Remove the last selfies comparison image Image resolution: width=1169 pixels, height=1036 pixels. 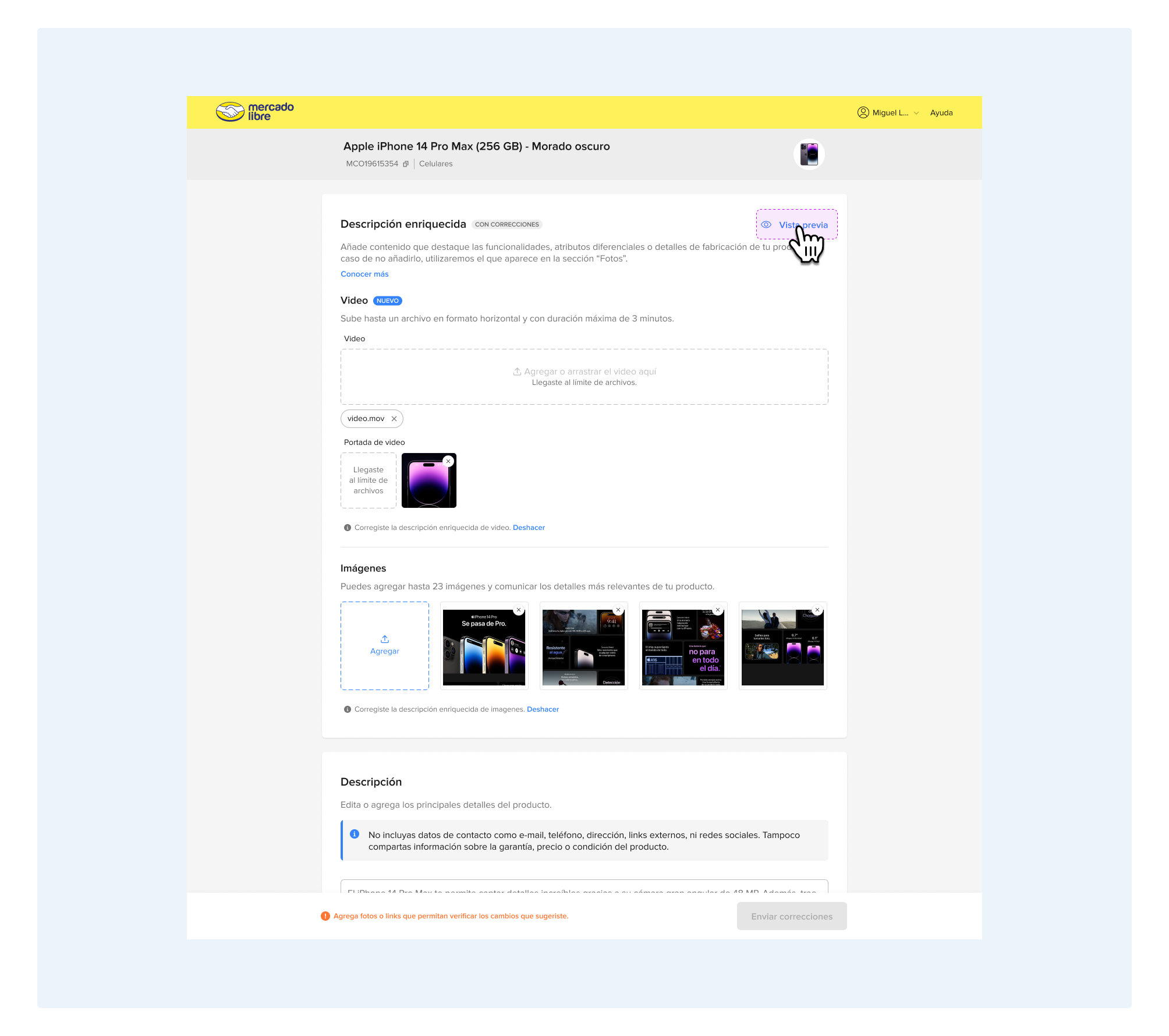pyautogui.click(x=817, y=610)
